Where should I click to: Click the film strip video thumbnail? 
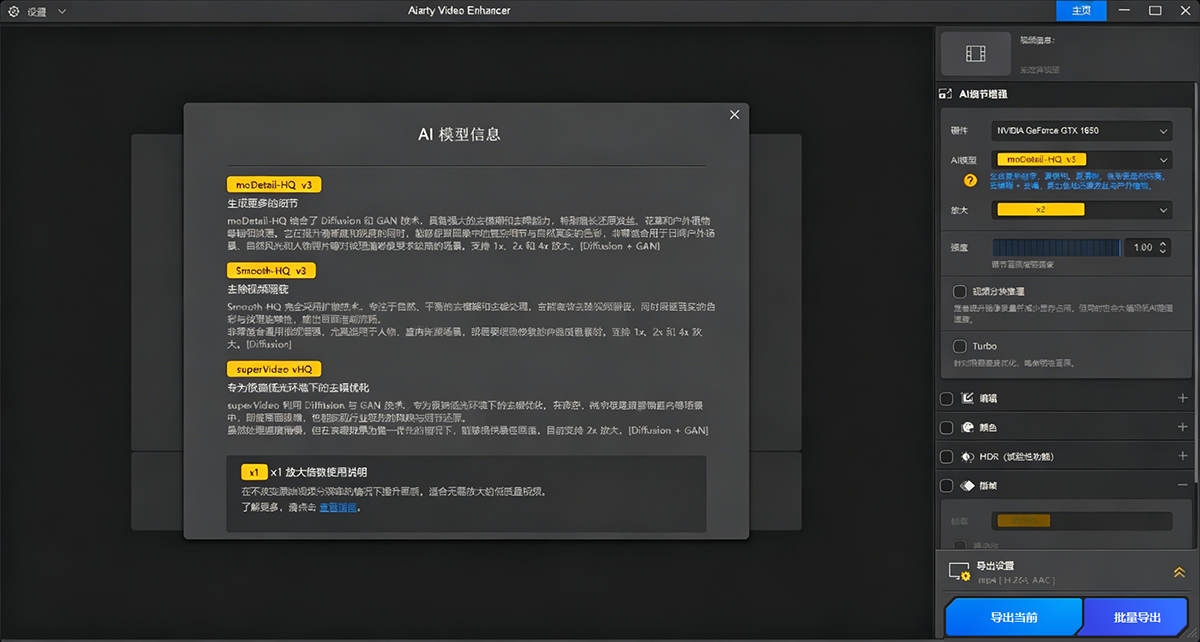[975, 54]
